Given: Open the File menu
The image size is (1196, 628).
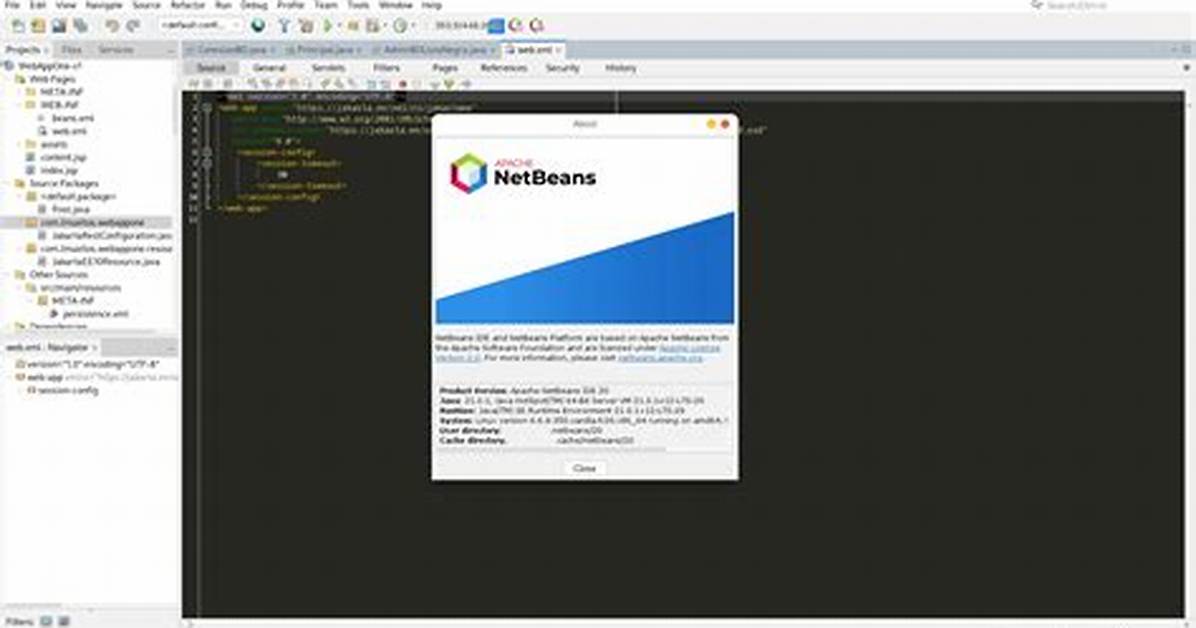Looking at the screenshot, I should pyautogui.click(x=12, y=5).
